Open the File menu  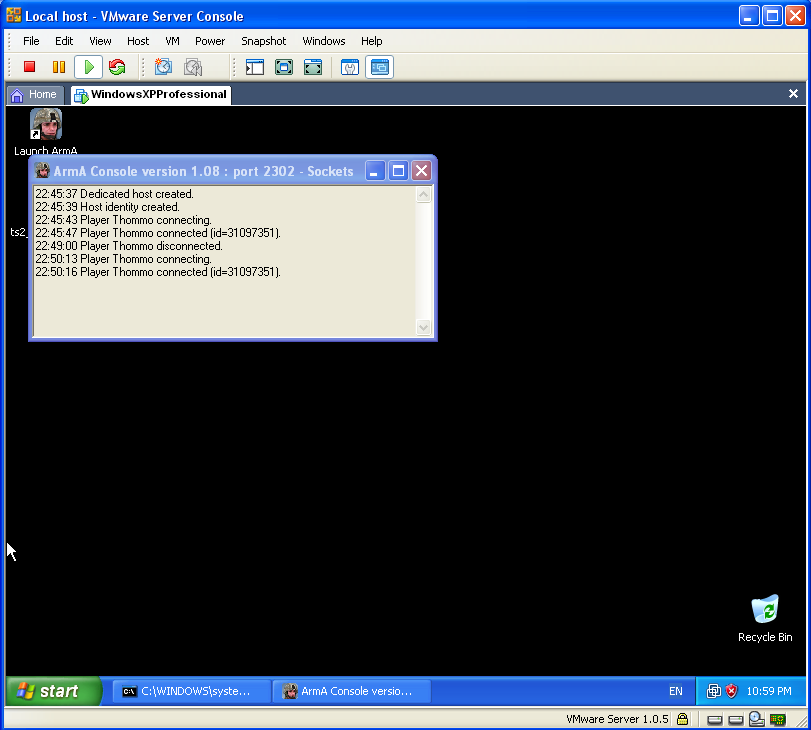pos(31,41)
